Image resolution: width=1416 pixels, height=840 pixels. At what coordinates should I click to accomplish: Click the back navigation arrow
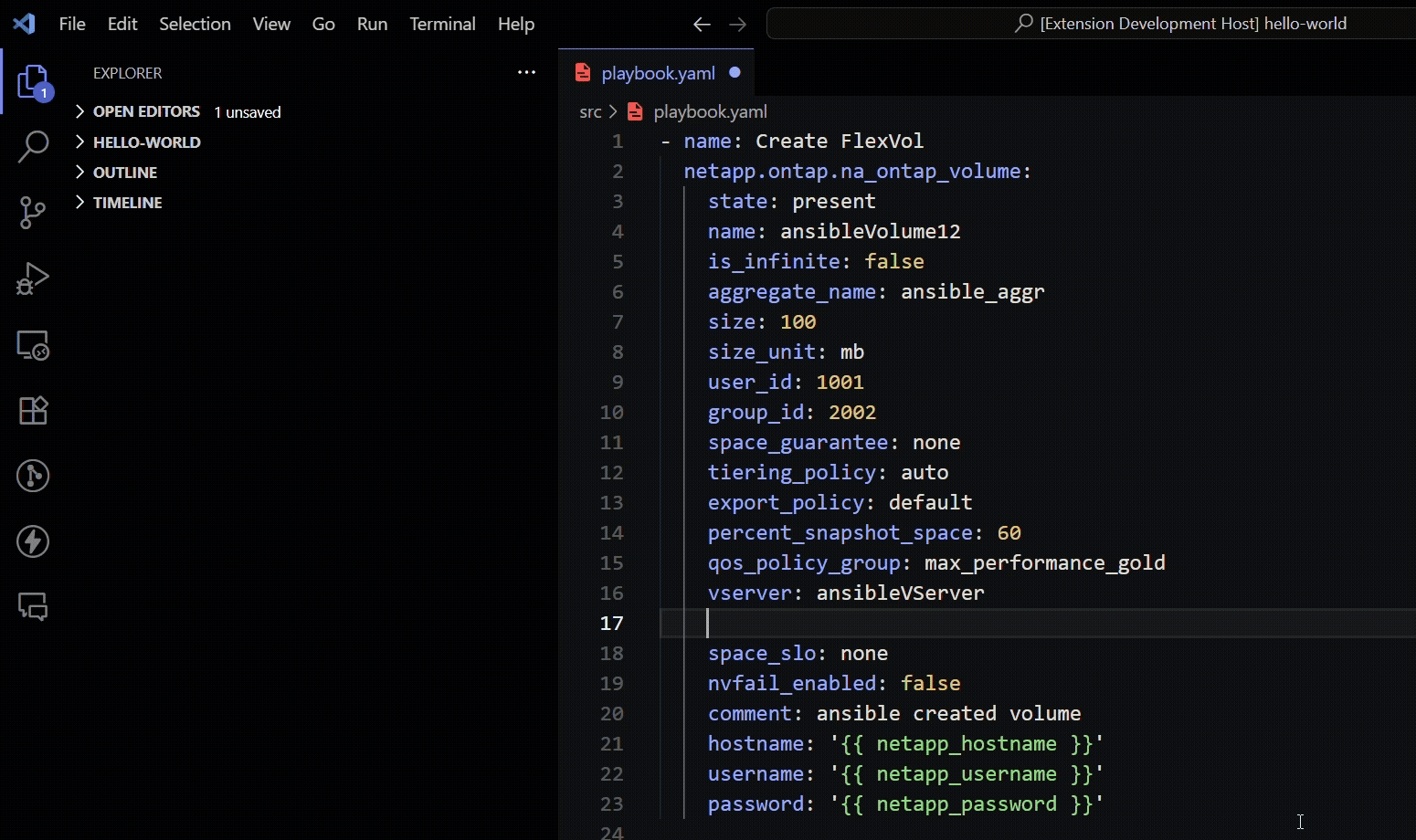click(x=702, y=24)
